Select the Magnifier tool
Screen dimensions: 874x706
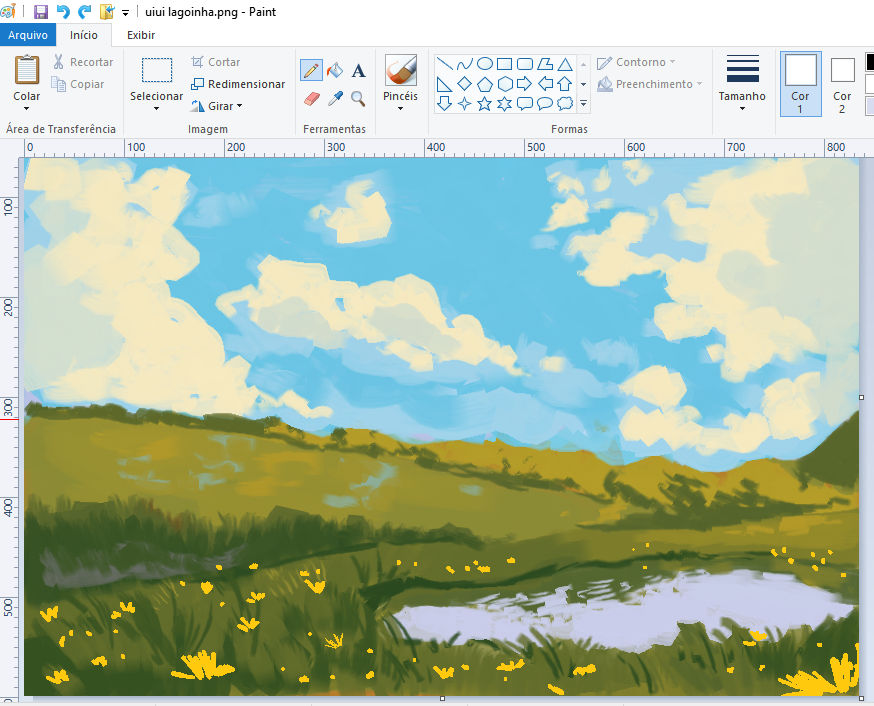tap(358, 98)
